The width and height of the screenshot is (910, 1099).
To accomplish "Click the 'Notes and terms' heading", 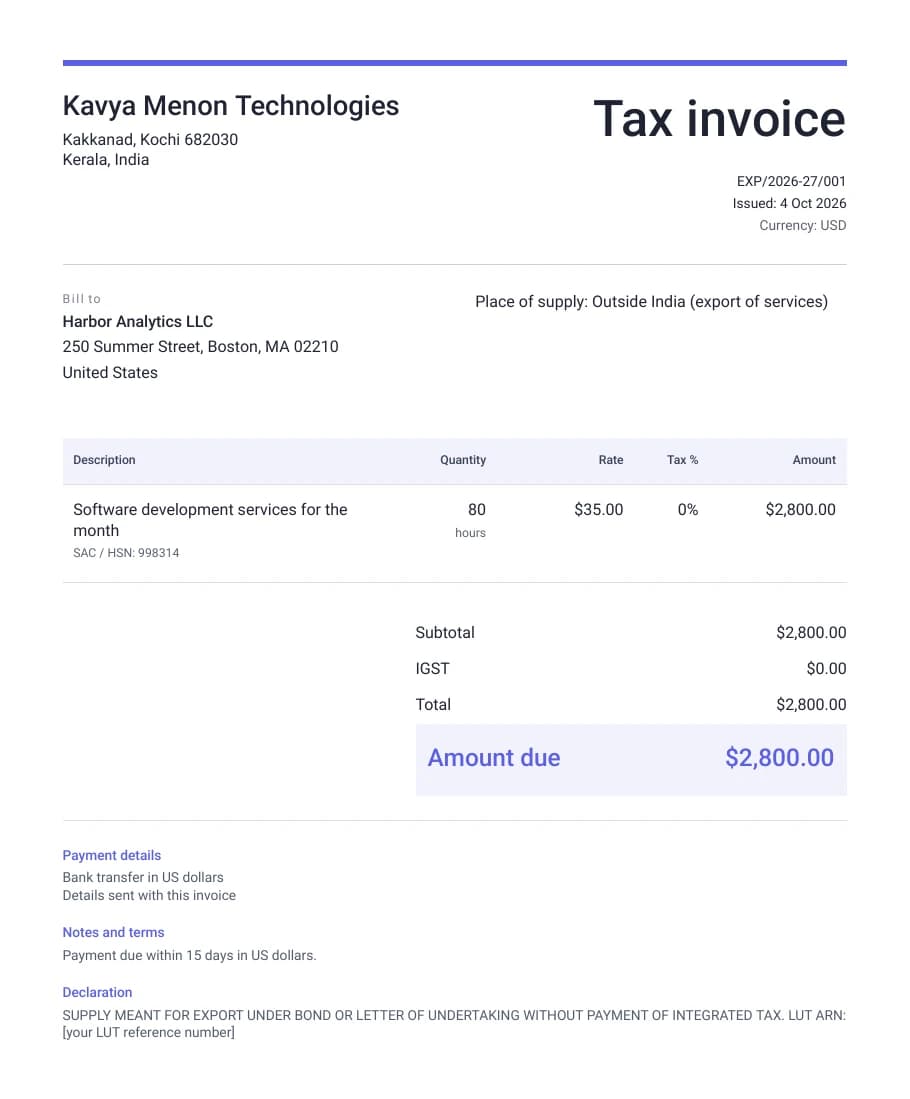I will (114, 933).
